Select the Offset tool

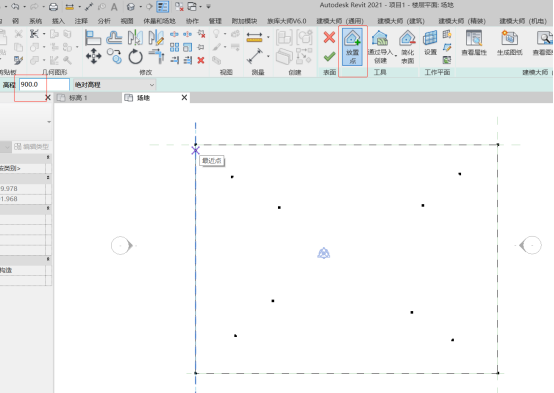click(114, 38)
